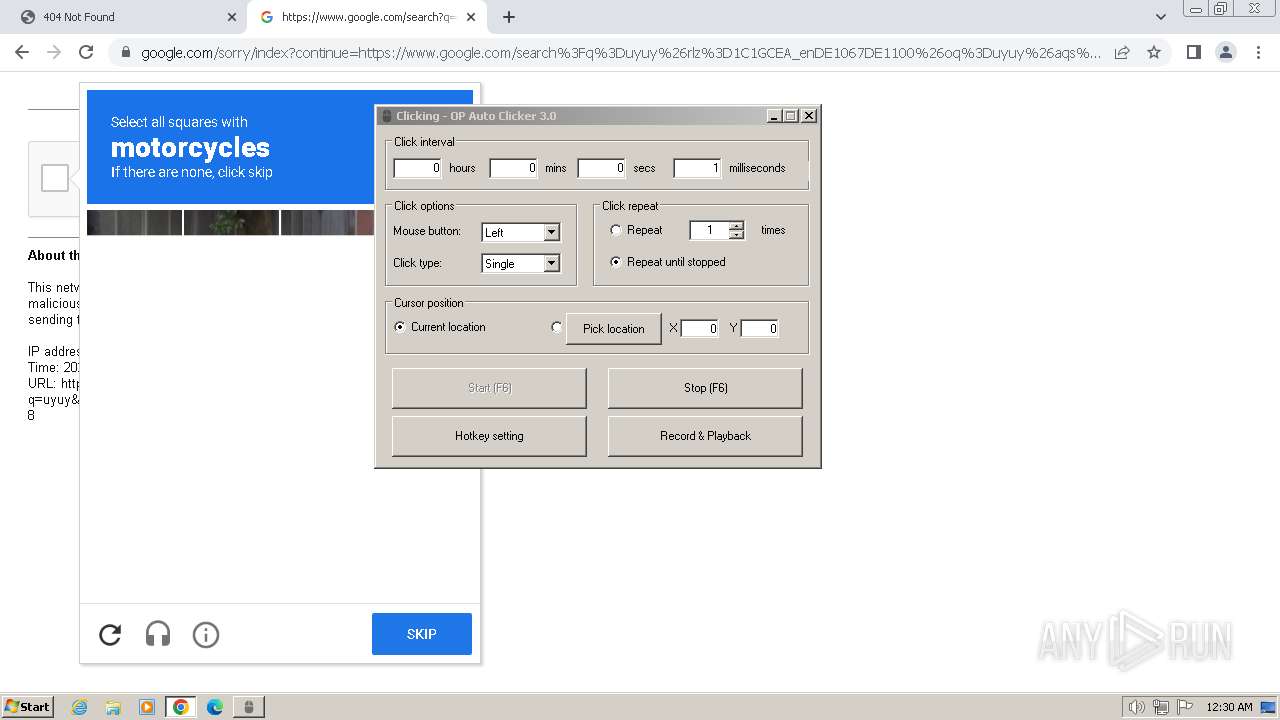Screen dimensions: 1280x720
Task: Click the Pick location button
Action: [x=614, y=328]
